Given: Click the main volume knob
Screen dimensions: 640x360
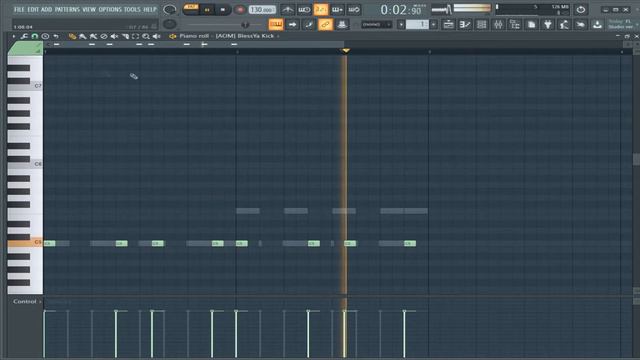Looking at the screenshot, I should coord(170,9).
